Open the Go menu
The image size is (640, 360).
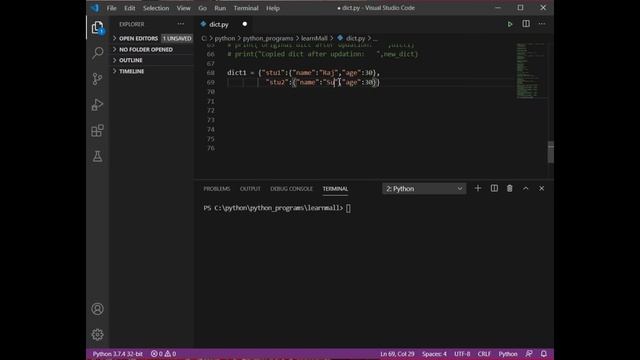[202, 8]
